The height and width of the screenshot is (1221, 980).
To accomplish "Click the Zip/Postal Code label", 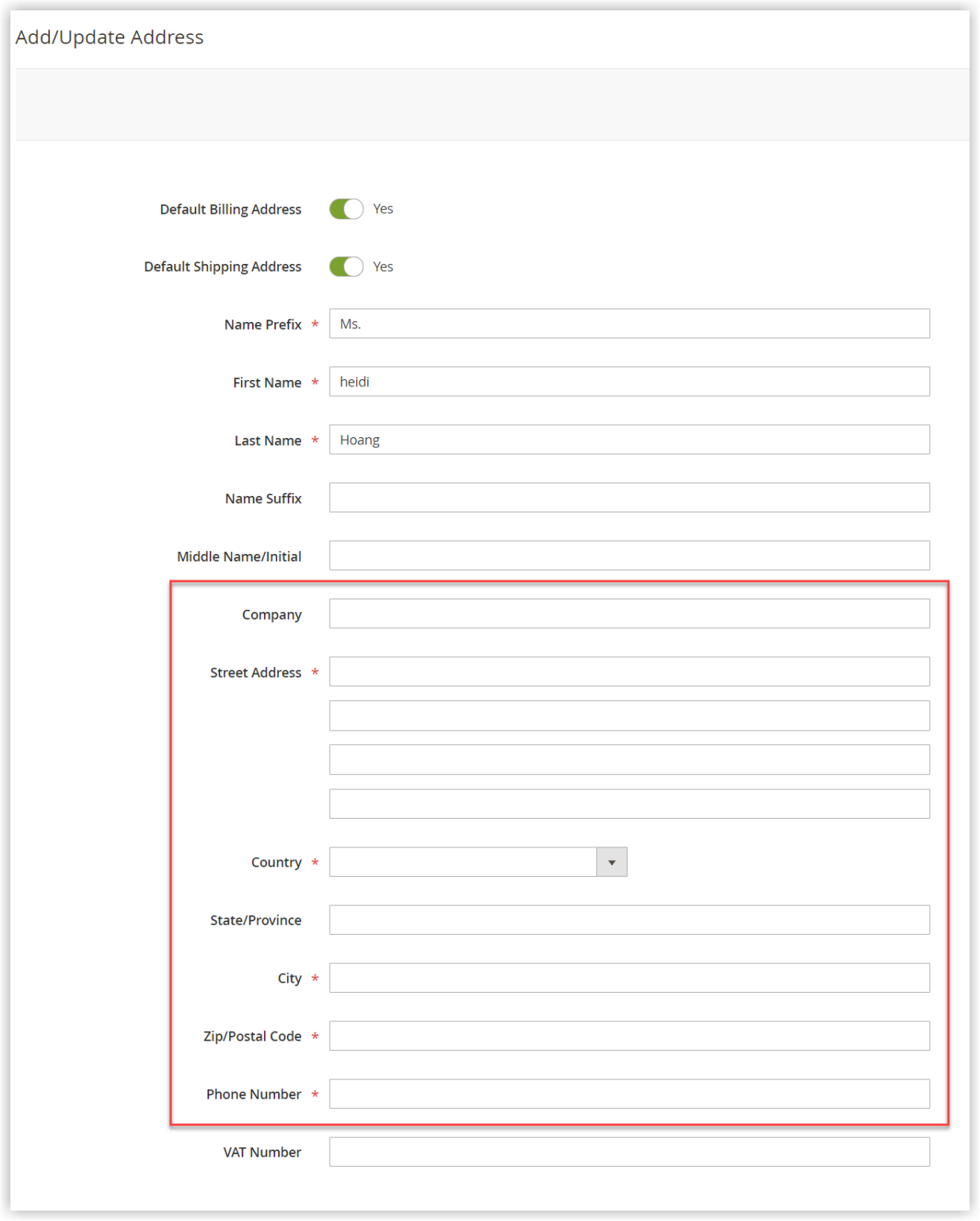I will pos(253,1037).
